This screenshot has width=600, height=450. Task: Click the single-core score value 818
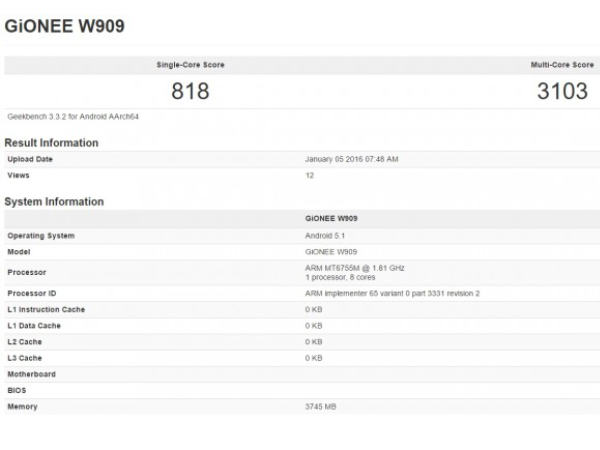click(x=190, y=91)
